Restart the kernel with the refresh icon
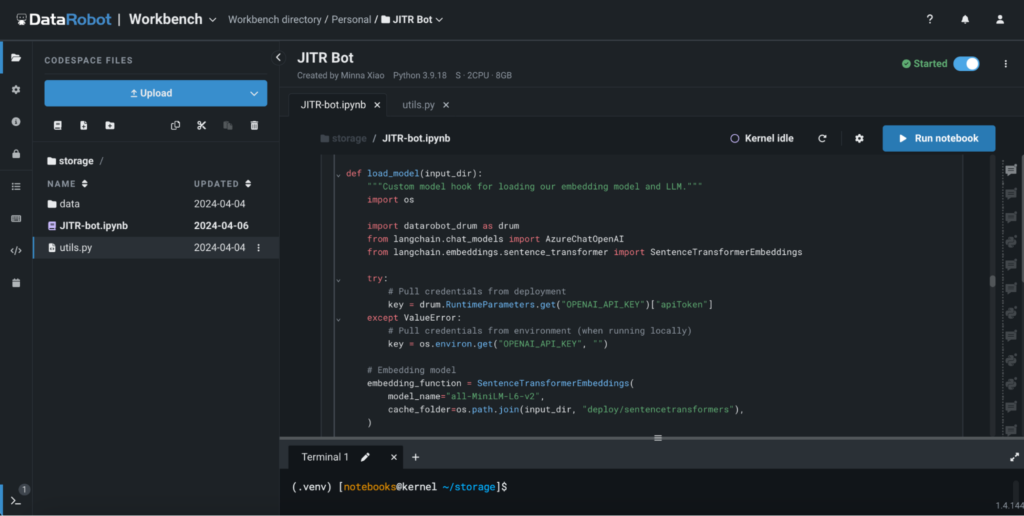This screenshot has width=1024, height=516. point(822,139)
